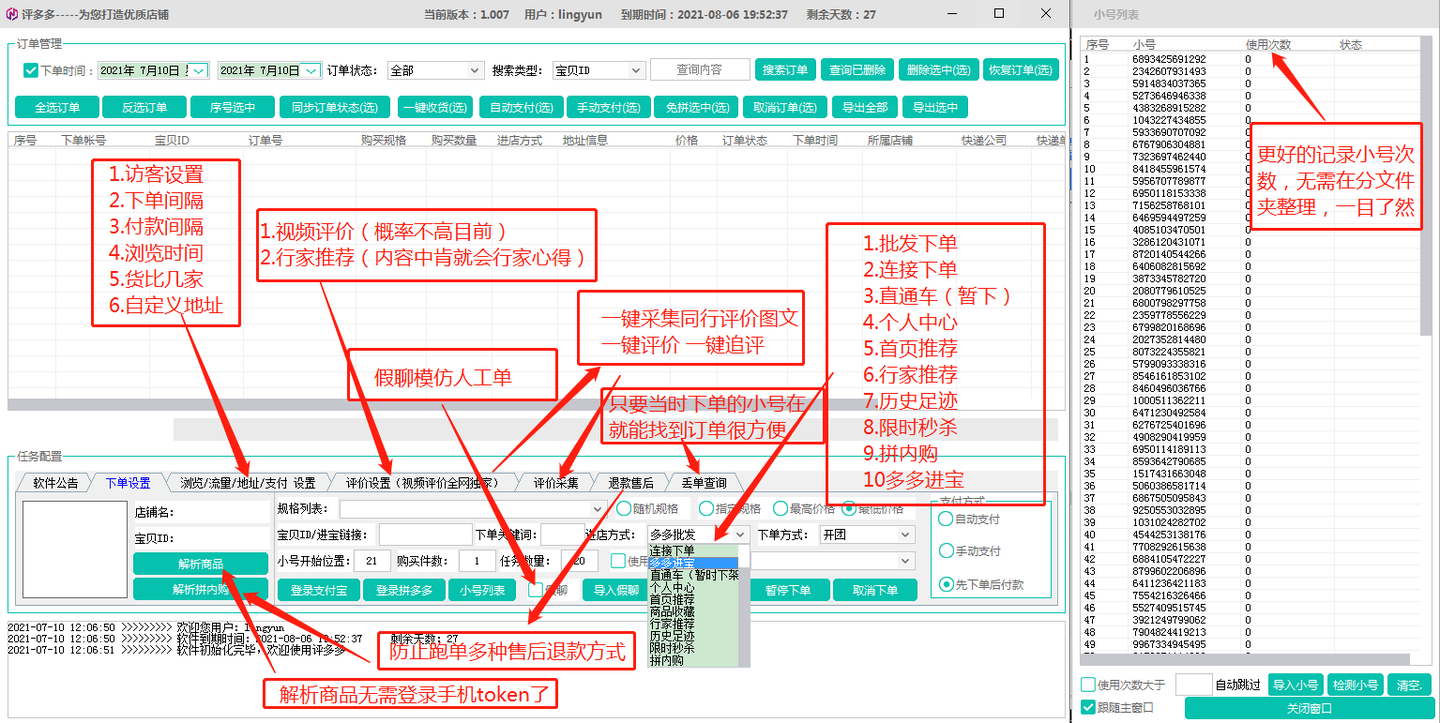Click the 查询内容 search field
Image resolution: width=1440 pixels, height=723 pixels.
pyautogui.click(x=699, y=70)
